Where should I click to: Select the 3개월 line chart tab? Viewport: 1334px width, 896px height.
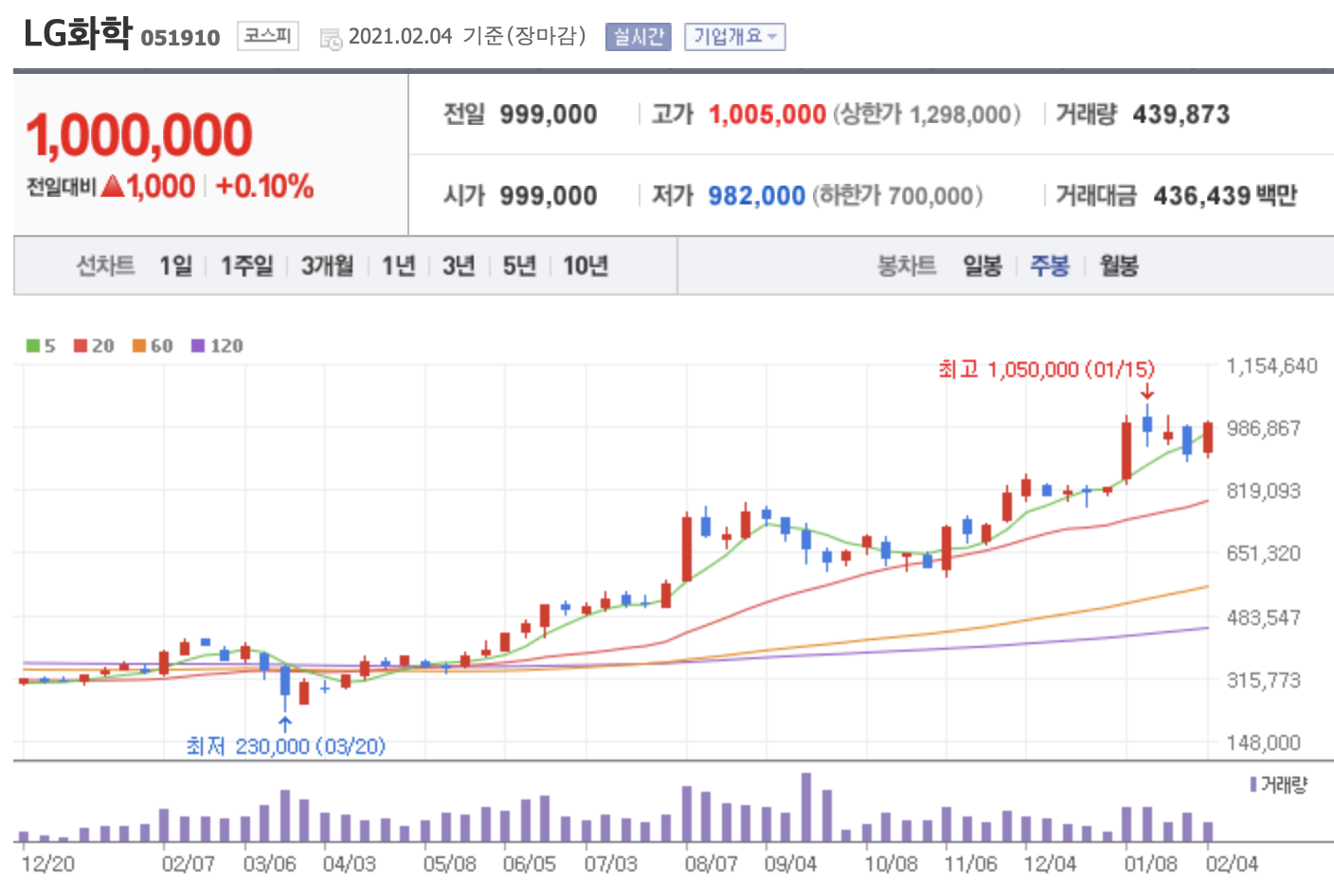tap(328, 266)
